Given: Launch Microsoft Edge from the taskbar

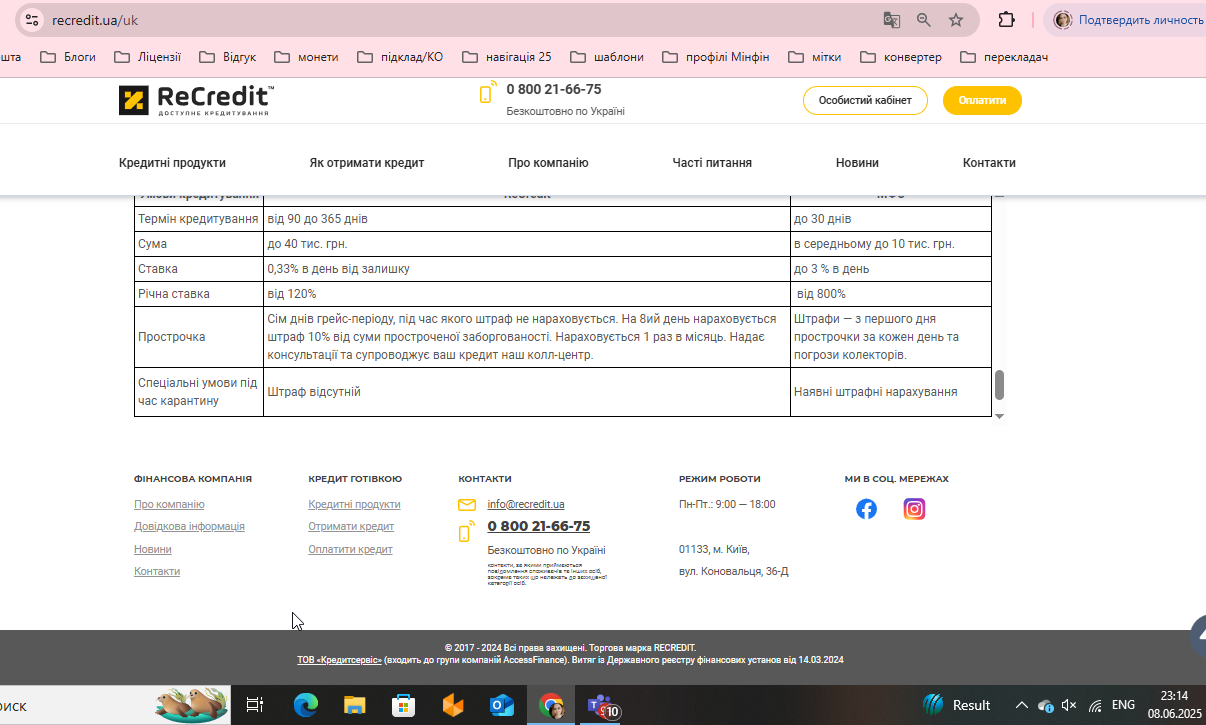Looking at the screenshot, I should point(305,705).
